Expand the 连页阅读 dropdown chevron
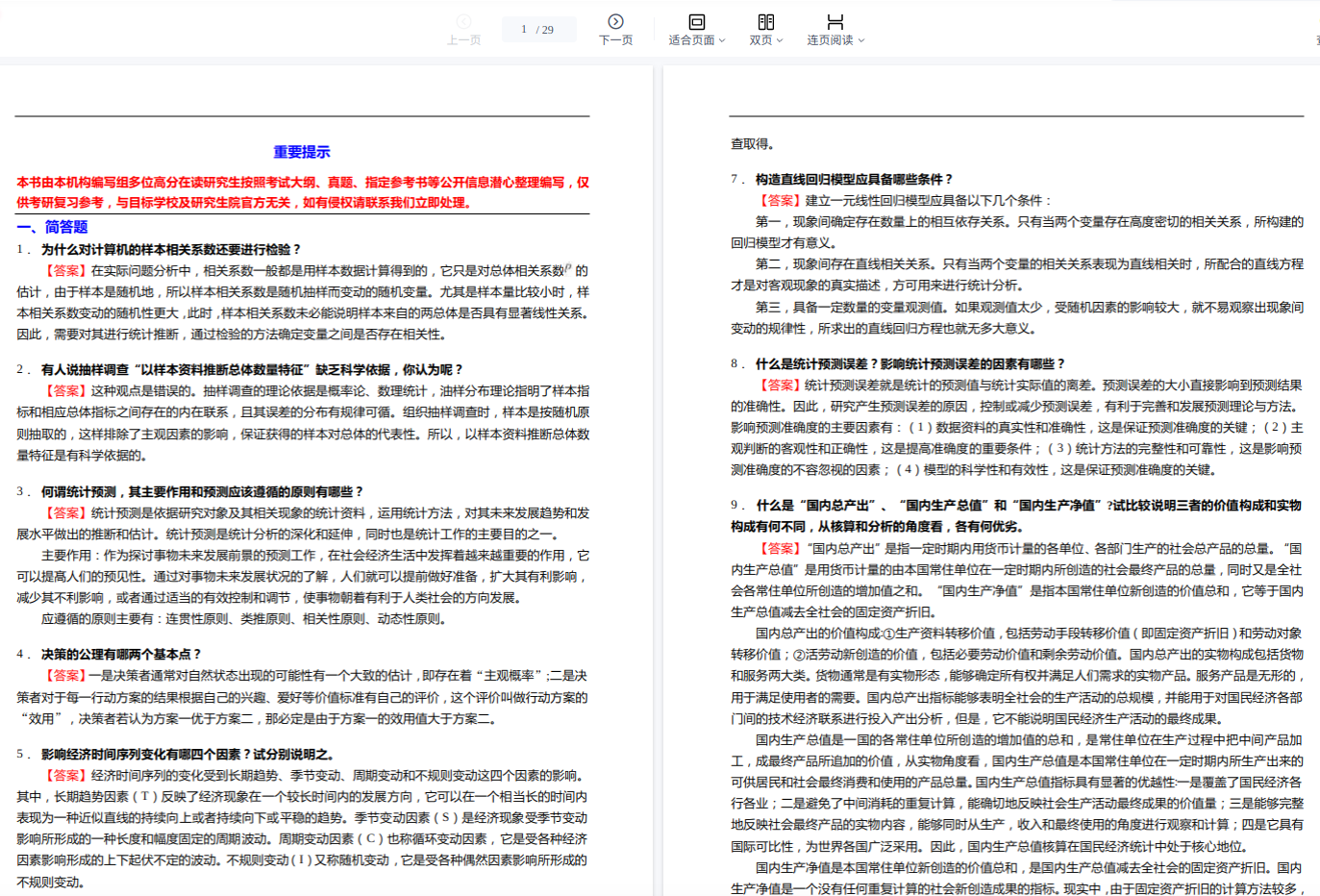The height and width of the screenshot is (896, 1320). (x=861, y=40)
